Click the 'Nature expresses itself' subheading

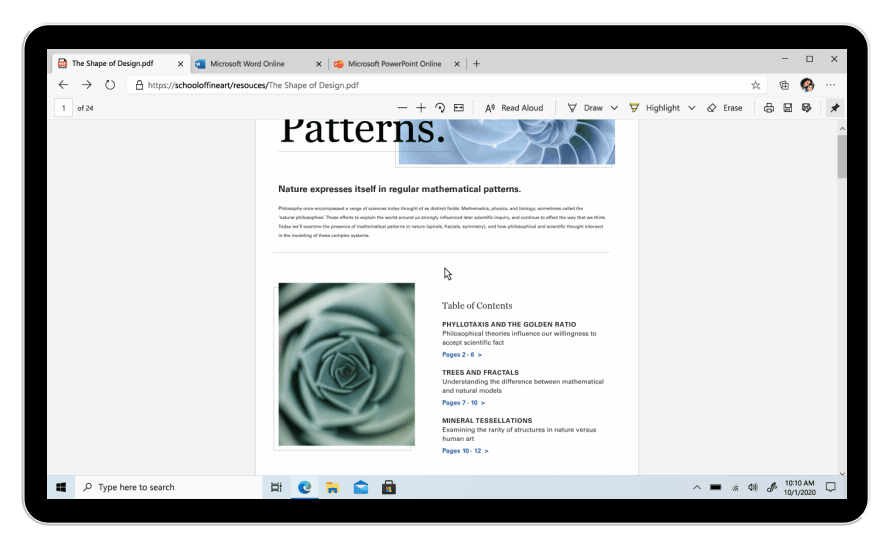[x=400, y=189]
